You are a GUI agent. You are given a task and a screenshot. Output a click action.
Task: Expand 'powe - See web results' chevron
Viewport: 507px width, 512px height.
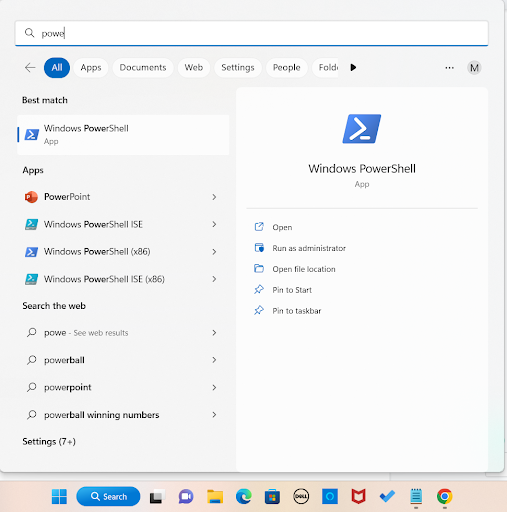214,332
